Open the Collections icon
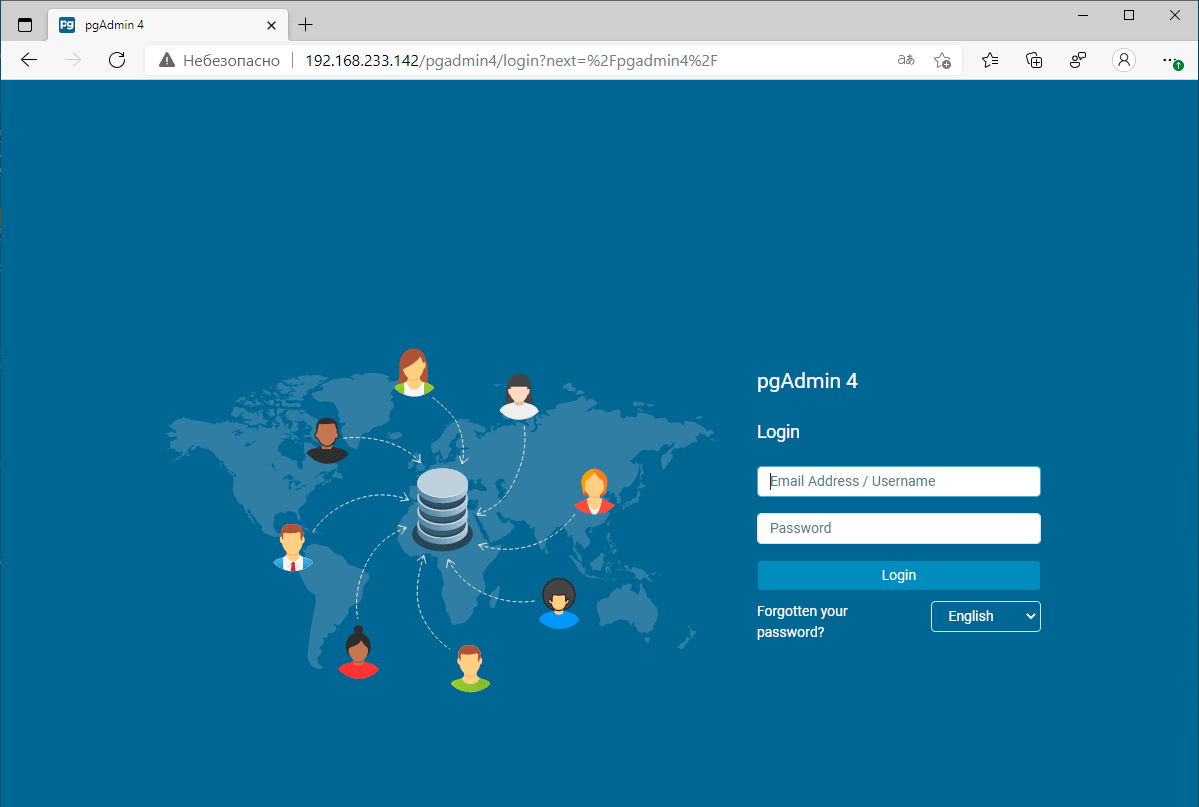 click(1034, 60)
